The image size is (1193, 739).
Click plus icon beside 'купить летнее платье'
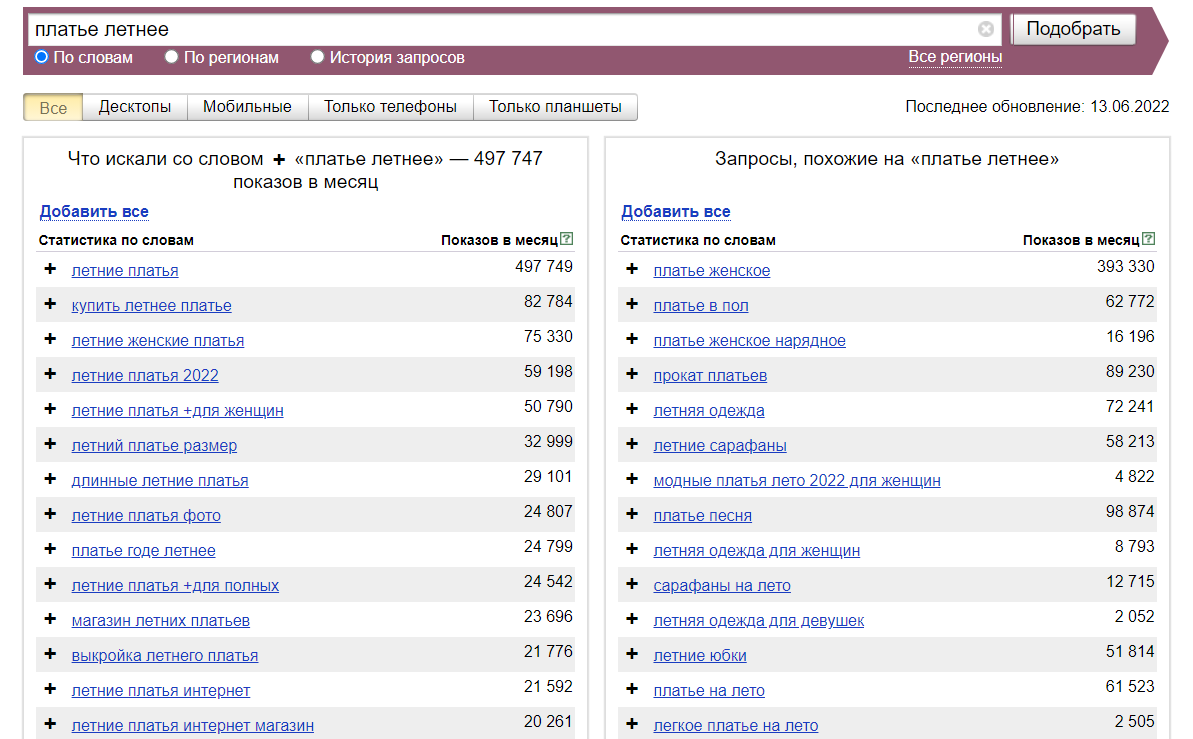(x=50, y=304)
